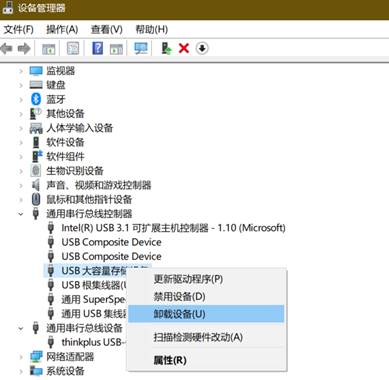Viewport: 389px width, 380px height.
Task: Click the Forward arrow toolbar icon
Action: coord(24,49)
